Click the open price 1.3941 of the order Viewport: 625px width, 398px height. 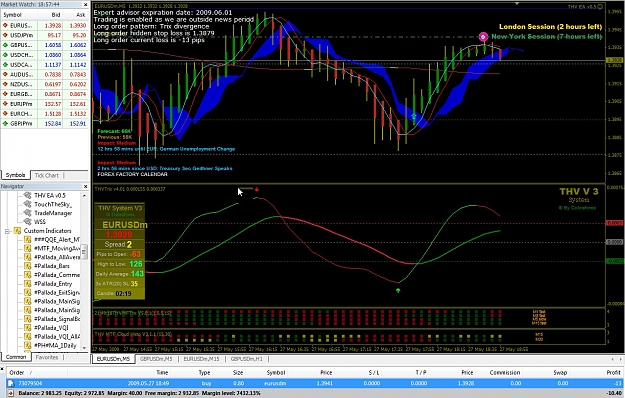(x=326, y=383)
